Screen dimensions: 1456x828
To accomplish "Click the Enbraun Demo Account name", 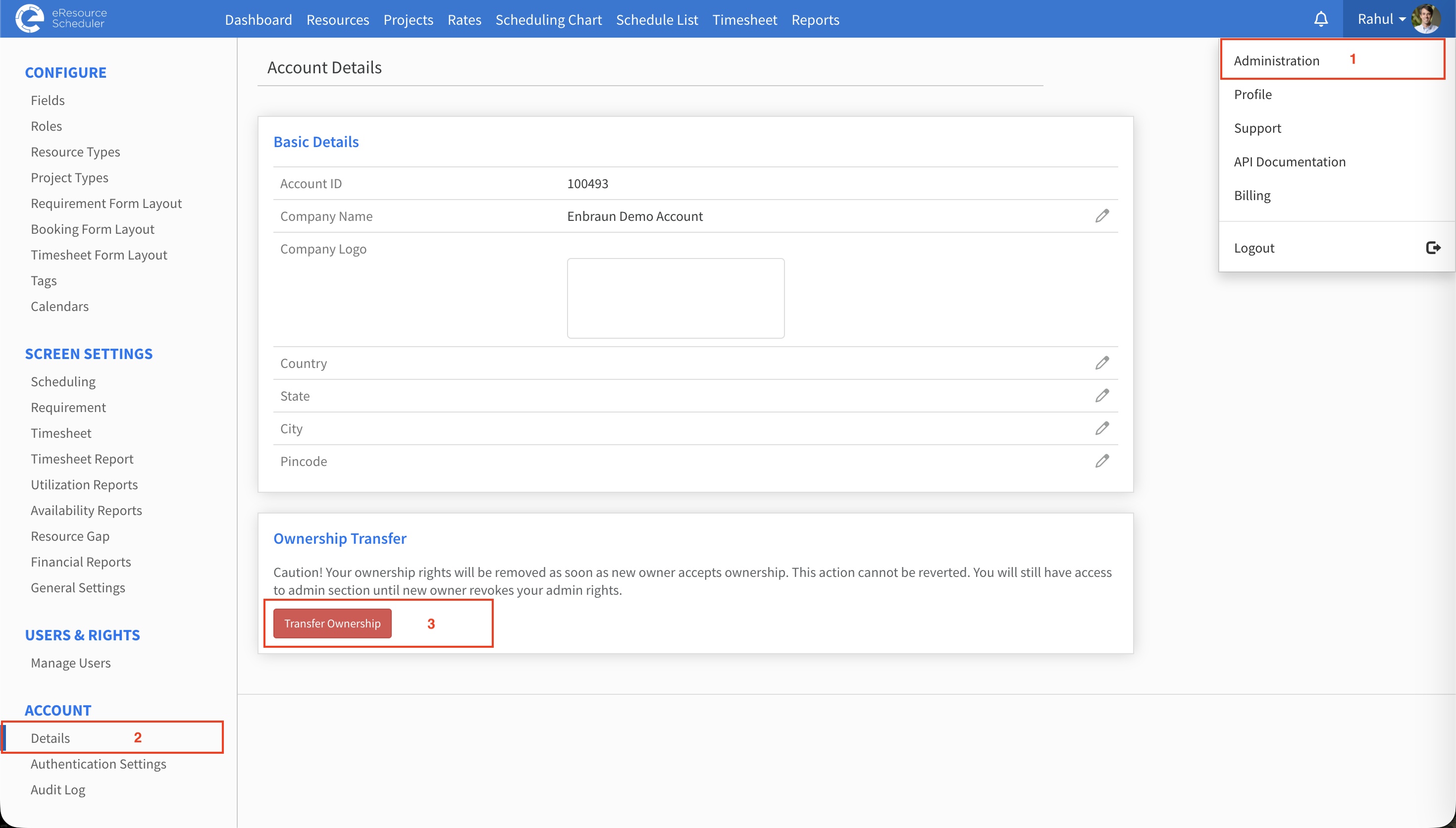I will tap(634, 216).
